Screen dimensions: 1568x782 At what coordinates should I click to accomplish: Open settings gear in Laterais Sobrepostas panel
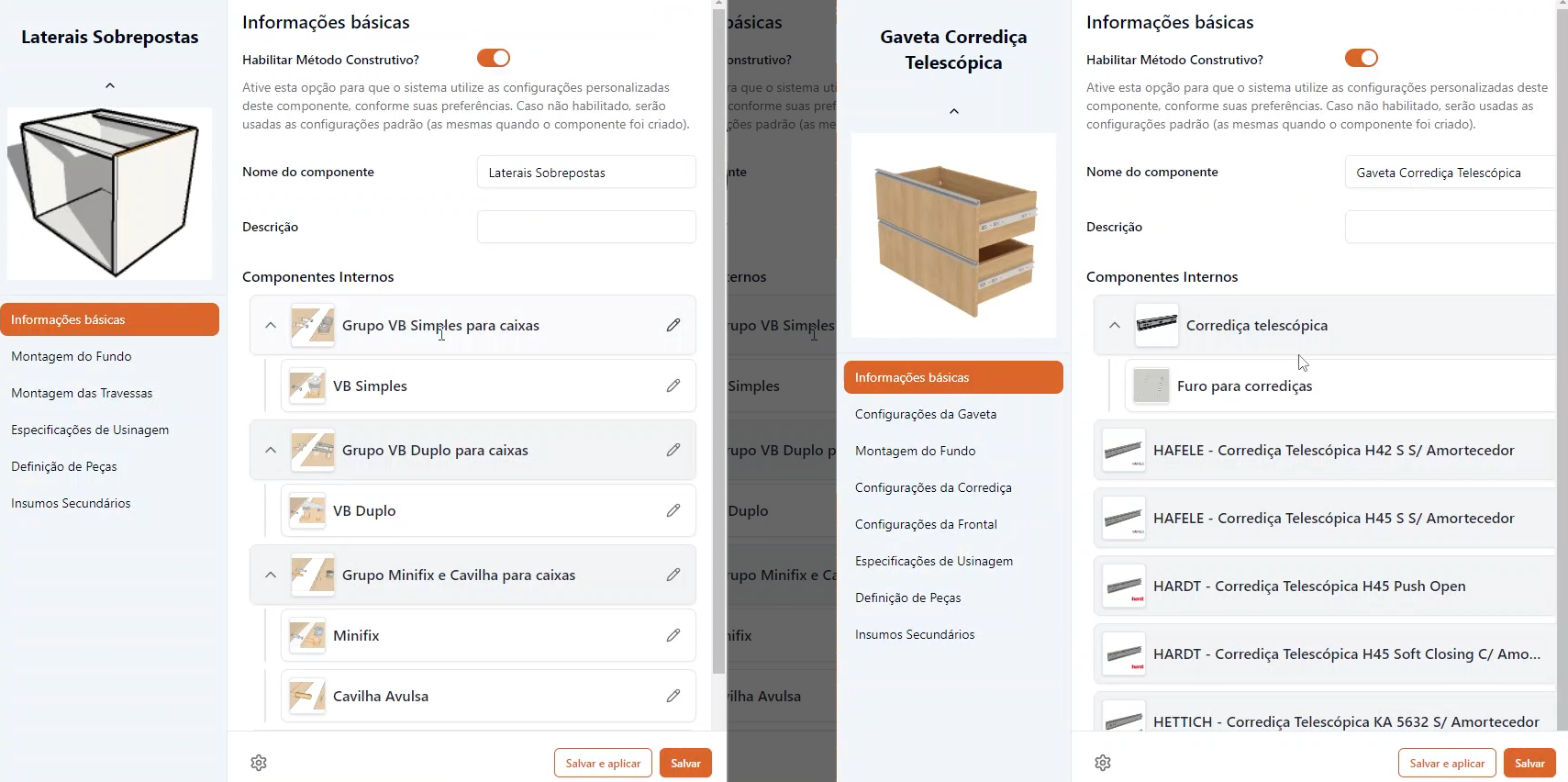click(259, 763)
